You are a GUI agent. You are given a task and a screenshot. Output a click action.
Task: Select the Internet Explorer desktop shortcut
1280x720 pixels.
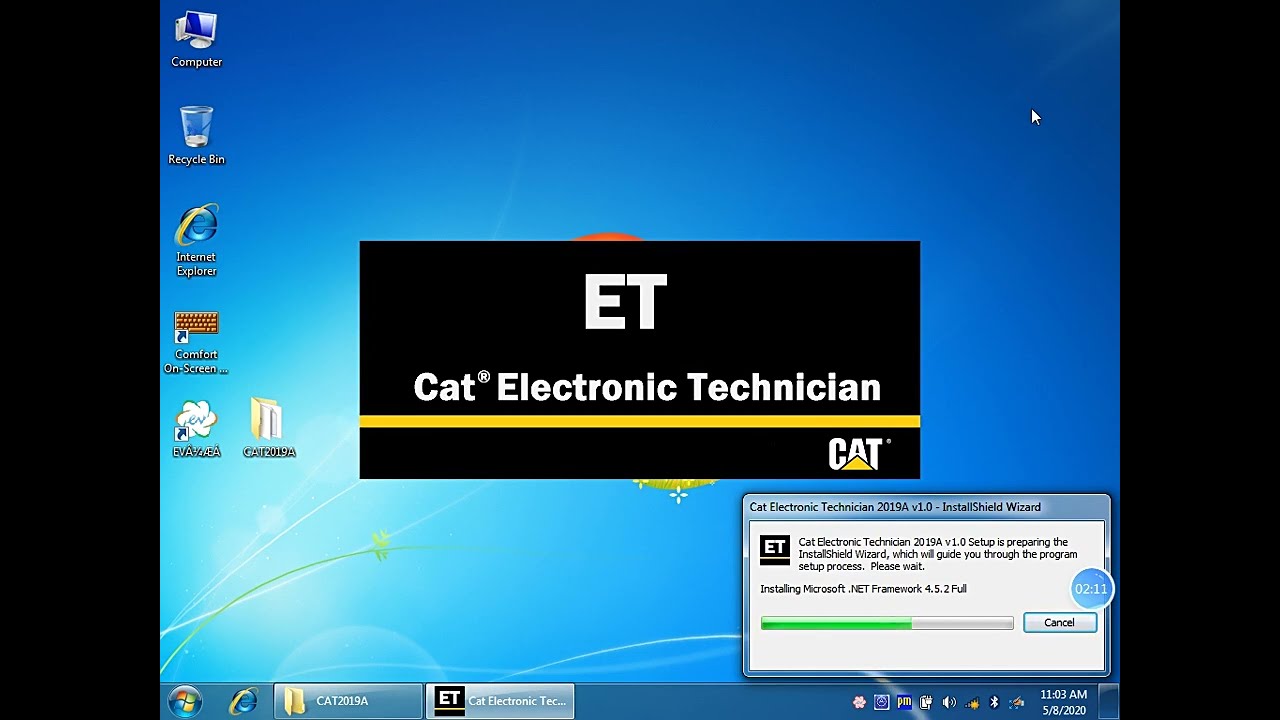pyautogui.click(x=196, y=240)
